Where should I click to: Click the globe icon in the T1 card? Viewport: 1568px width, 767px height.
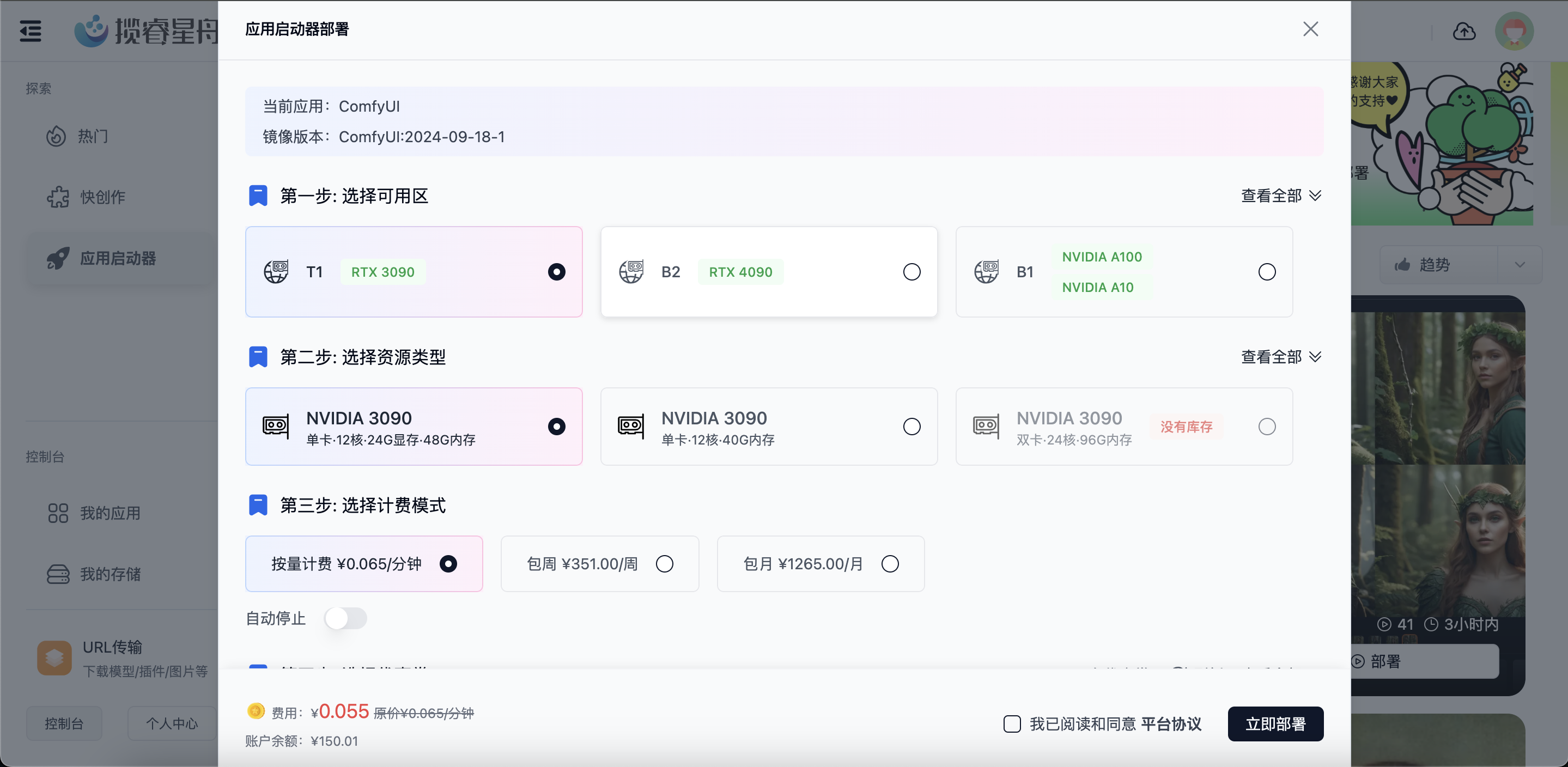pyautogui.click(x=276, y=271)
